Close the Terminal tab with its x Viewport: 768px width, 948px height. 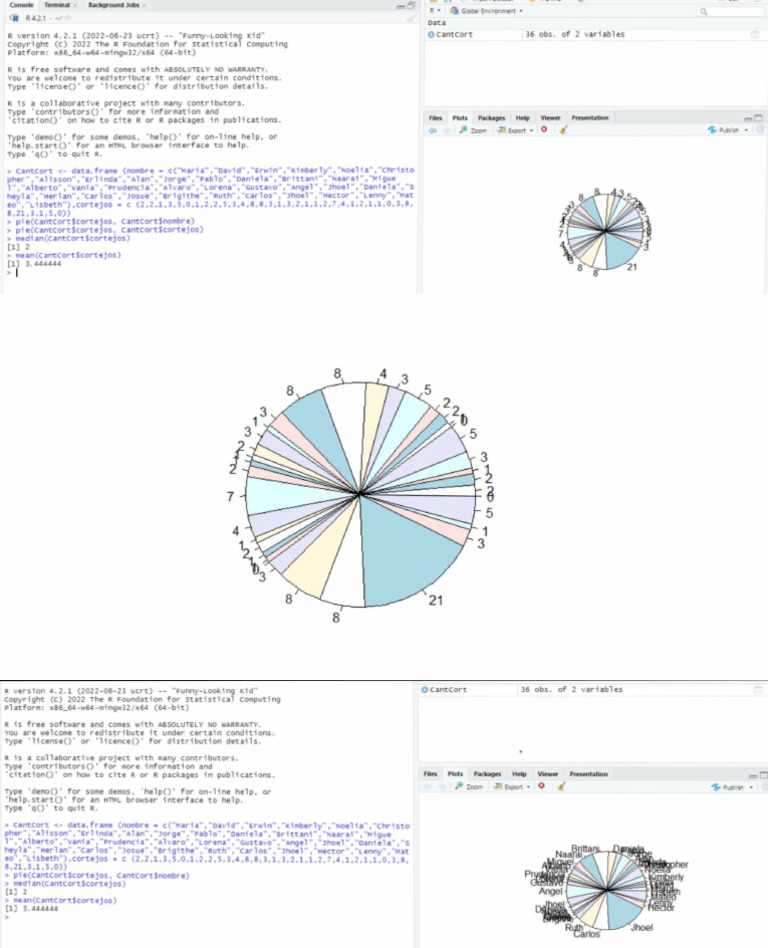pos(75,5)
